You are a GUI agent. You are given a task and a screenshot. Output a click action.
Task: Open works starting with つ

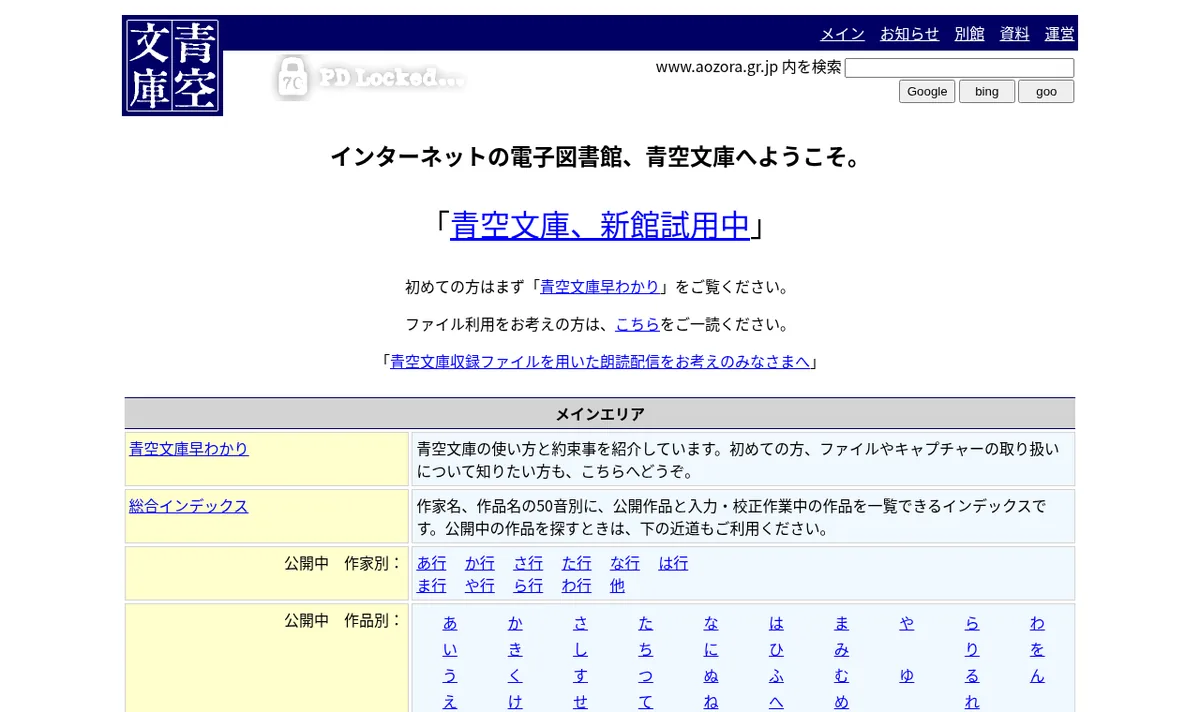(646, 675)
